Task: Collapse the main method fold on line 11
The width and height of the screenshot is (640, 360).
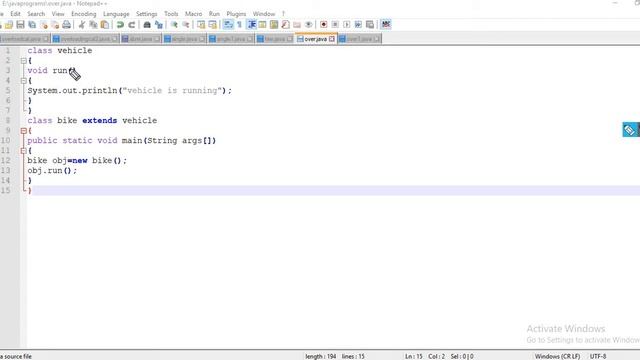Action: click(24, 151)
